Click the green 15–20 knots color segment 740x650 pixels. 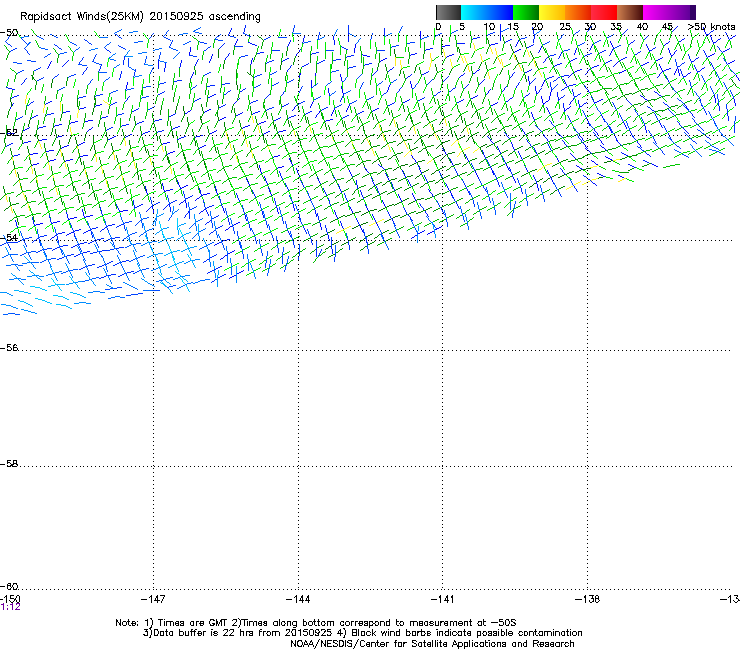click(526, 12)
